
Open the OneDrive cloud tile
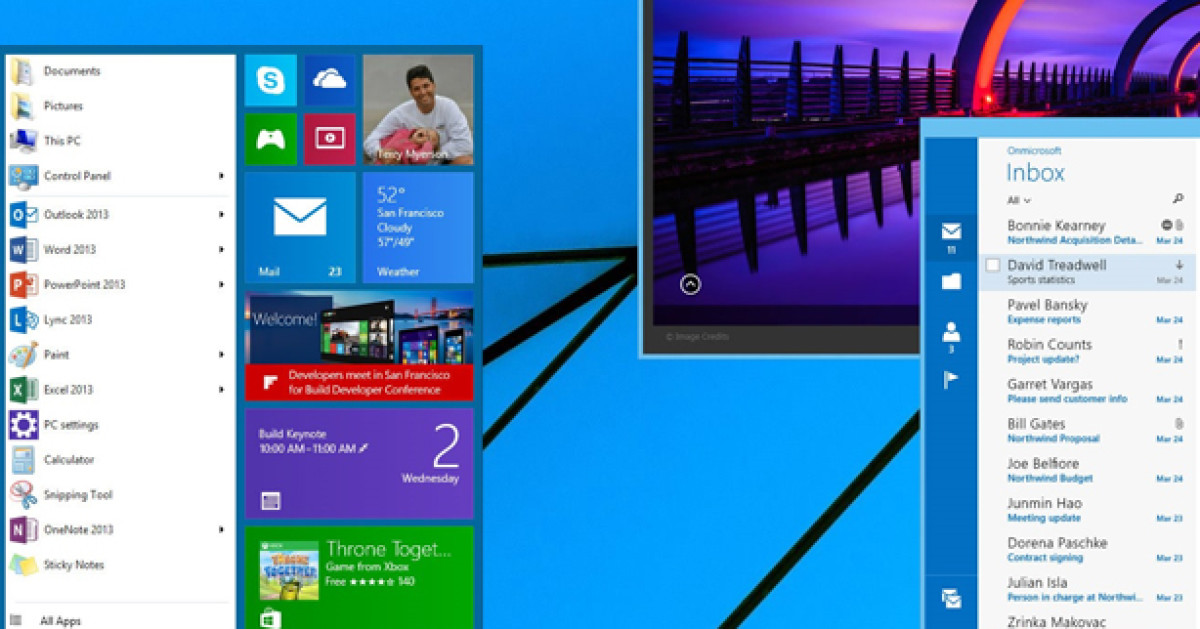pyautogui.click(x=330, y=80)
